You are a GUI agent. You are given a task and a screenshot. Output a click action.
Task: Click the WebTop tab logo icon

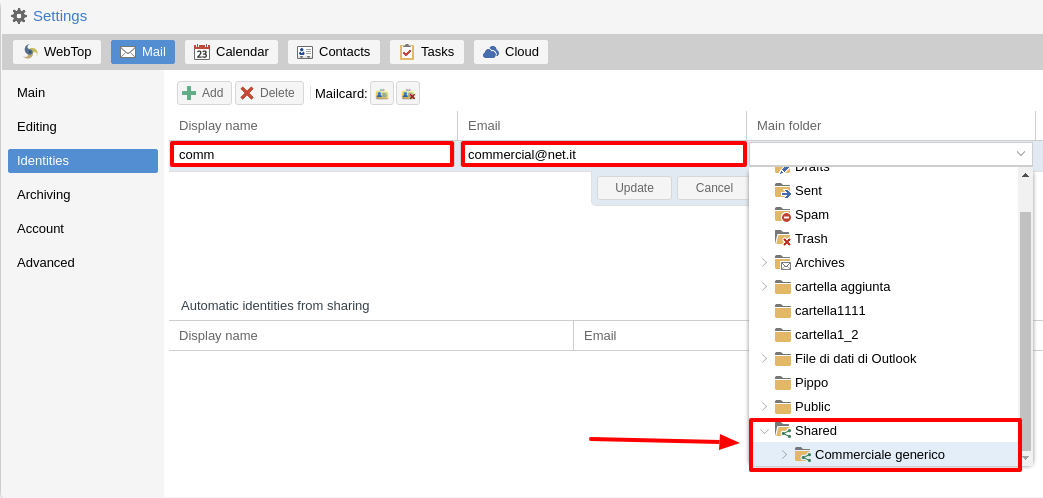tap(31, 52)
